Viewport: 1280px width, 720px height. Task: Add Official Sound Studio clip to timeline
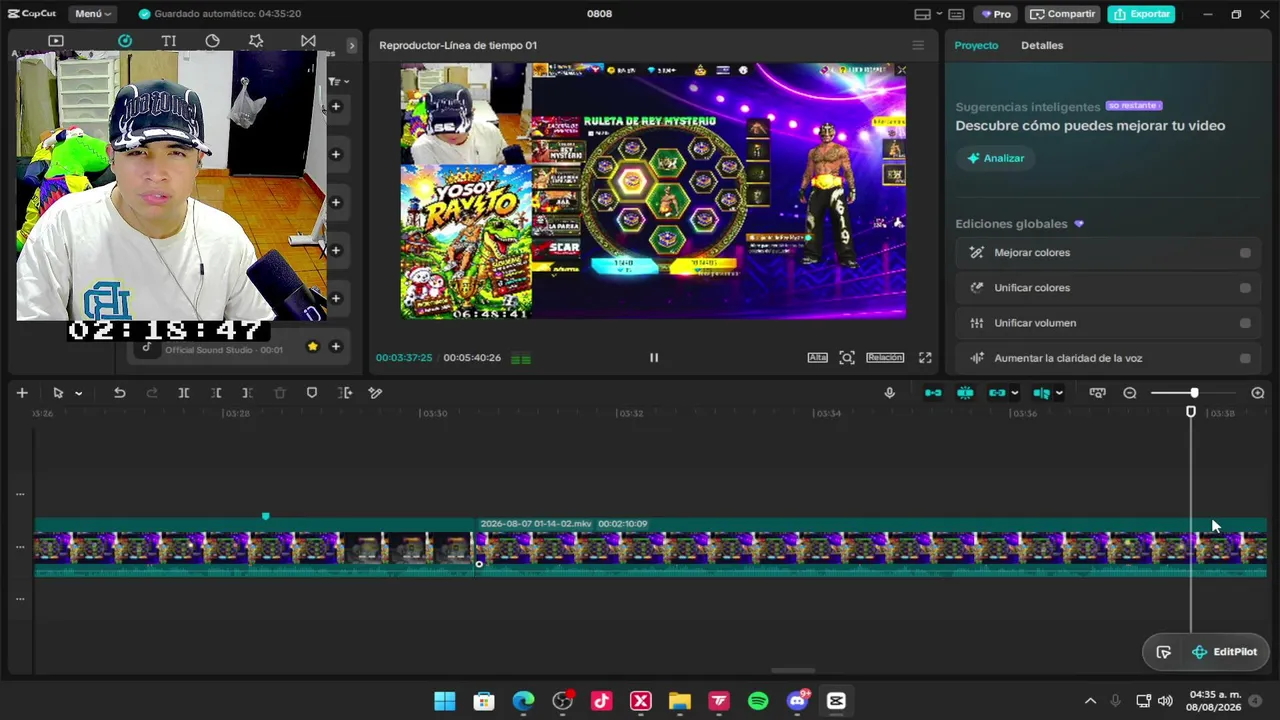[336, 346]
